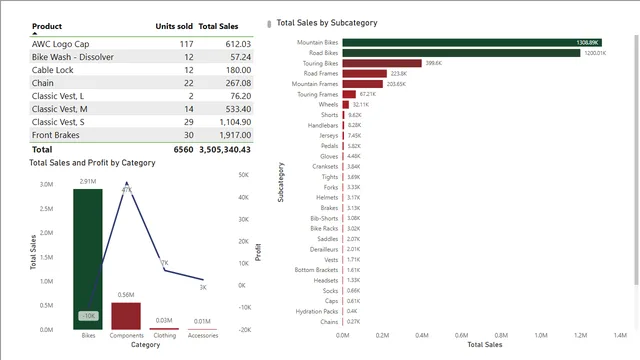Click the Handlebars subcategory label

click(x=323, y=125)
